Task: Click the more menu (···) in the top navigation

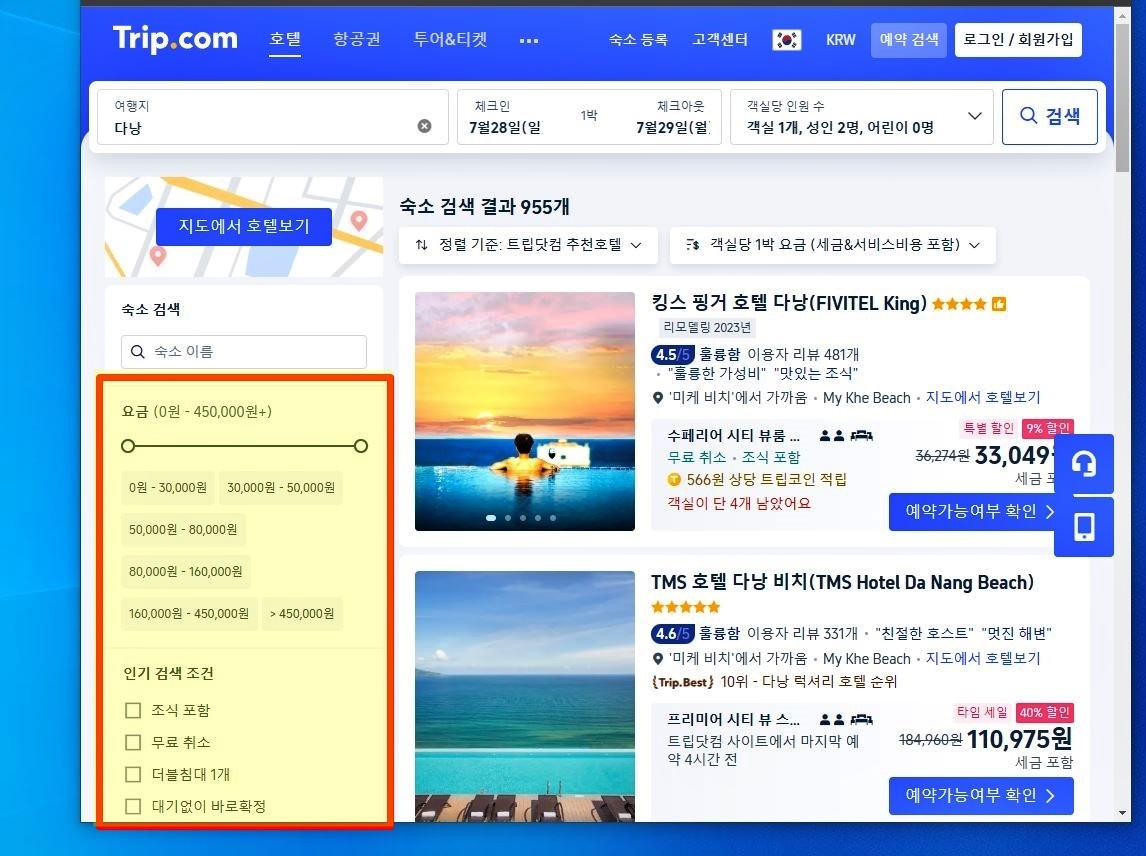Action: (x=528, y=40)
